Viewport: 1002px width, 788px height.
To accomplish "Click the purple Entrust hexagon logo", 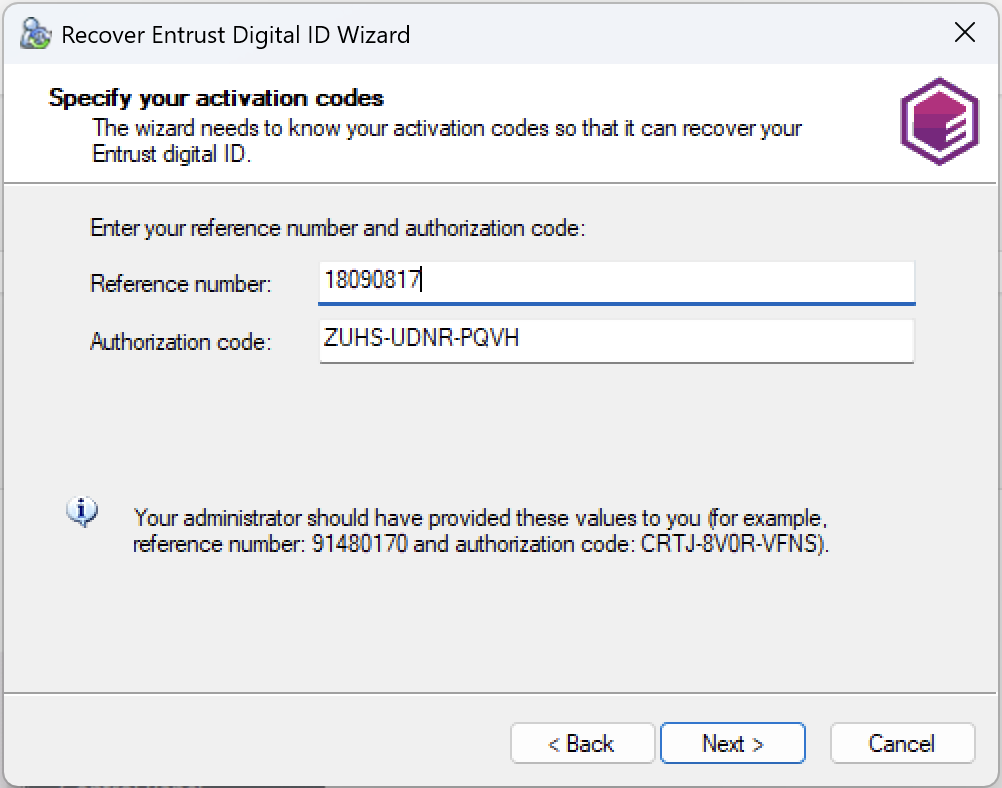I will coord(938,121).
